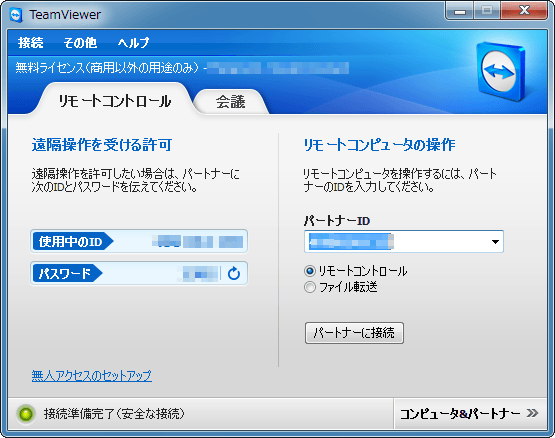This screenshot has width=555, height=438.
Task: Open the ヘルプ menu
Action: click(133, 43)
